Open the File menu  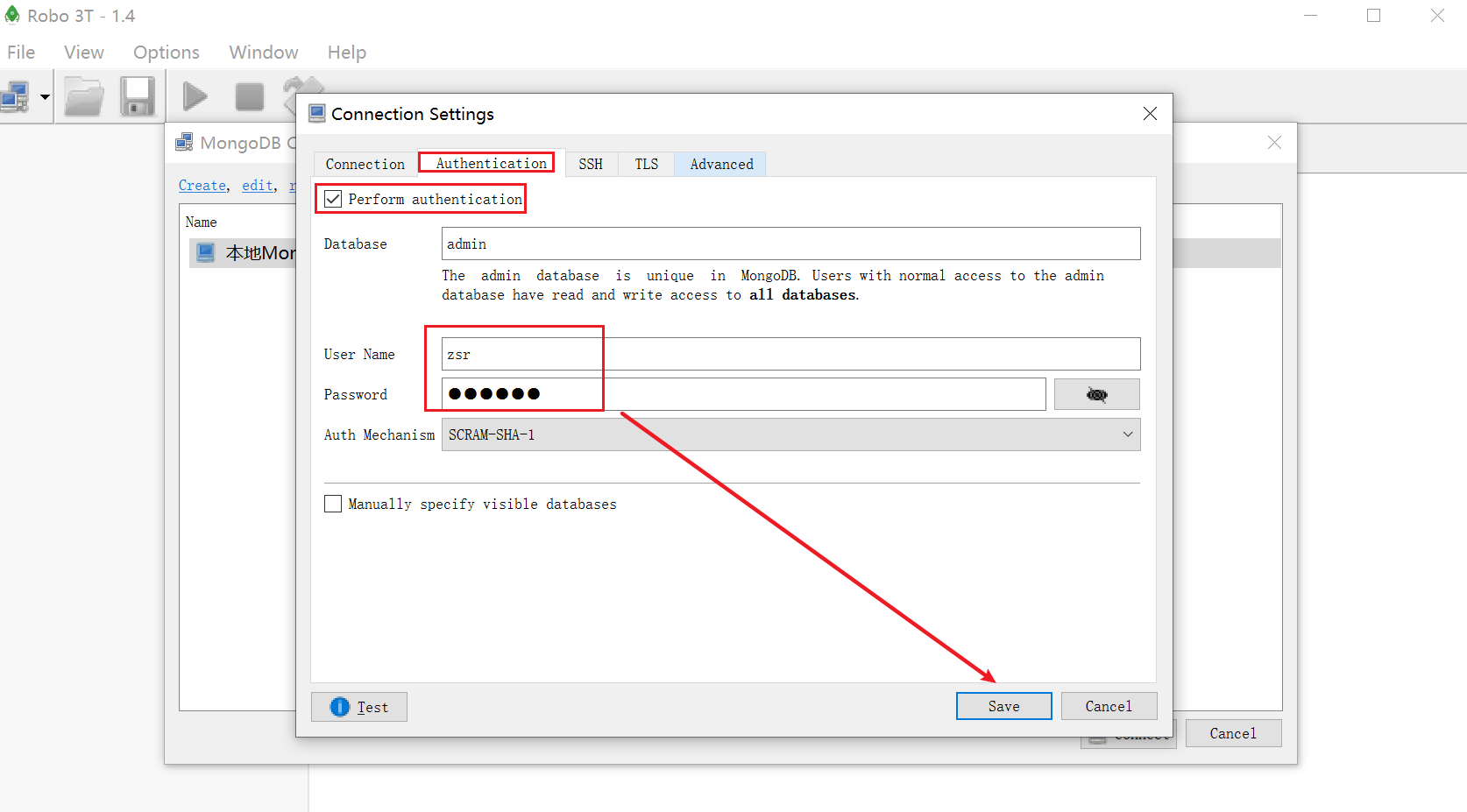pos(21,53)
